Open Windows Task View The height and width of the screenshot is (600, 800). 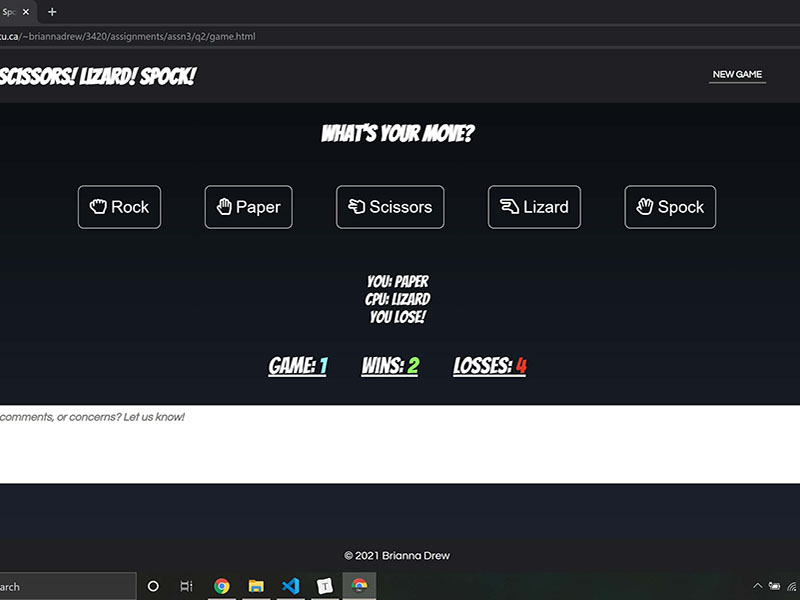(186, 586)
